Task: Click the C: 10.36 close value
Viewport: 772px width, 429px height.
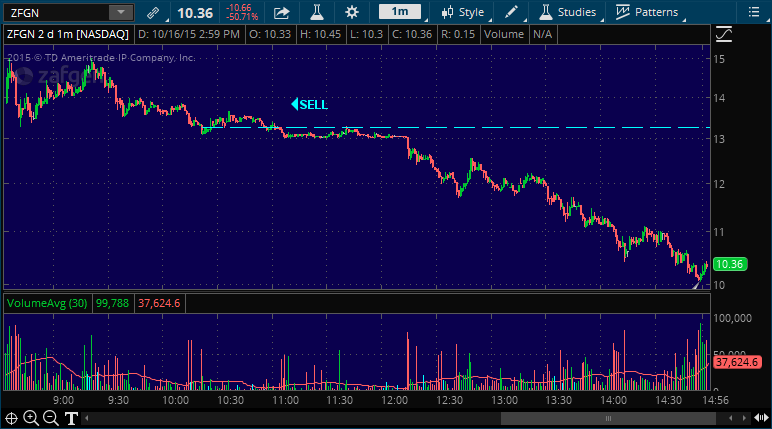Action: [412, 34]
